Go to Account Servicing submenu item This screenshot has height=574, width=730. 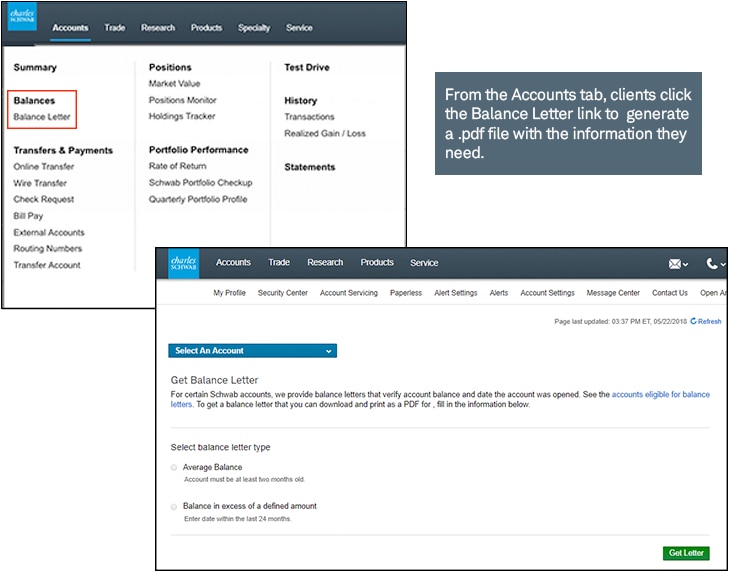(x=349, y=293)
